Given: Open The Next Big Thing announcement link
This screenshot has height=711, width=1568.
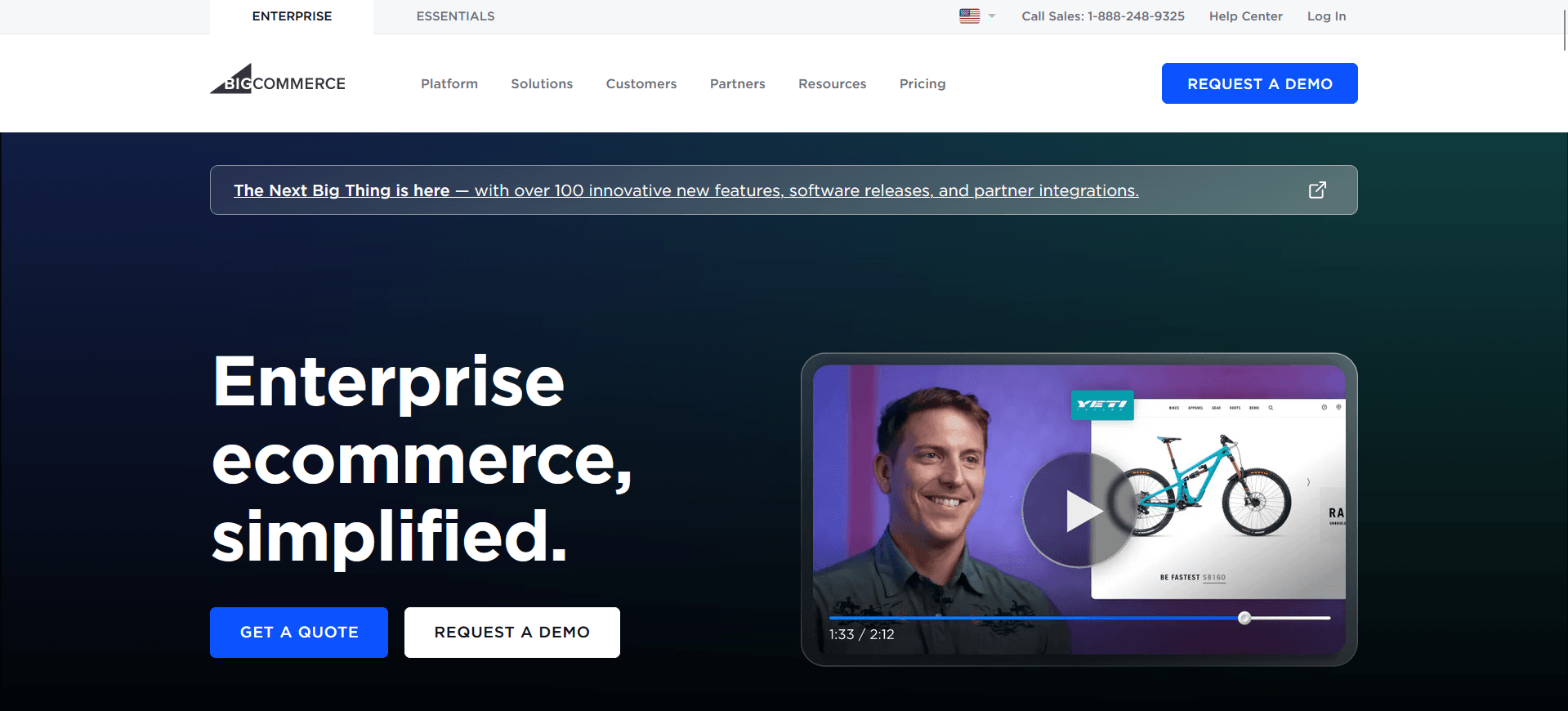Looking at the screenshot, I should [686, 190].
